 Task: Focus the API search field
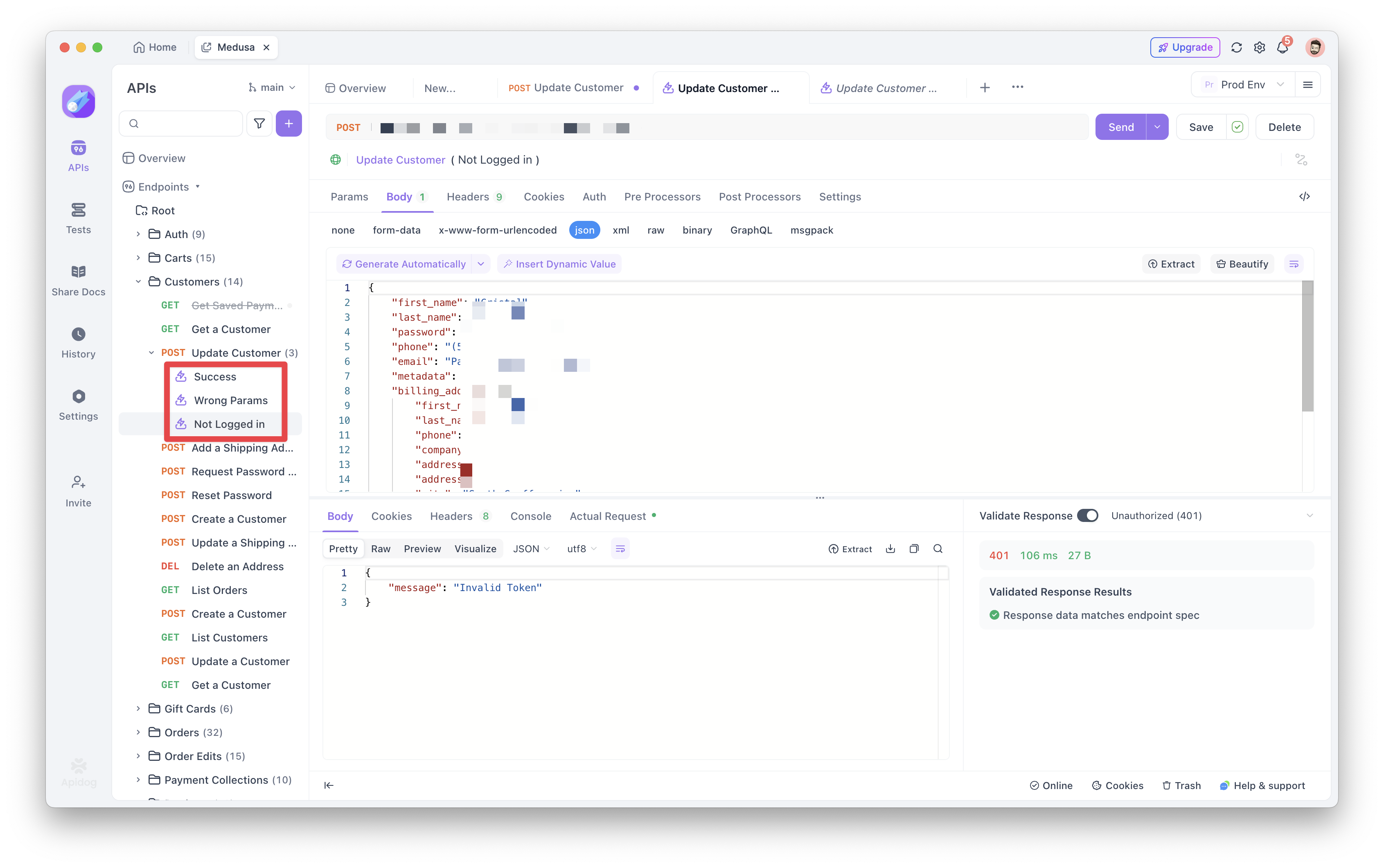pos(181,124)
